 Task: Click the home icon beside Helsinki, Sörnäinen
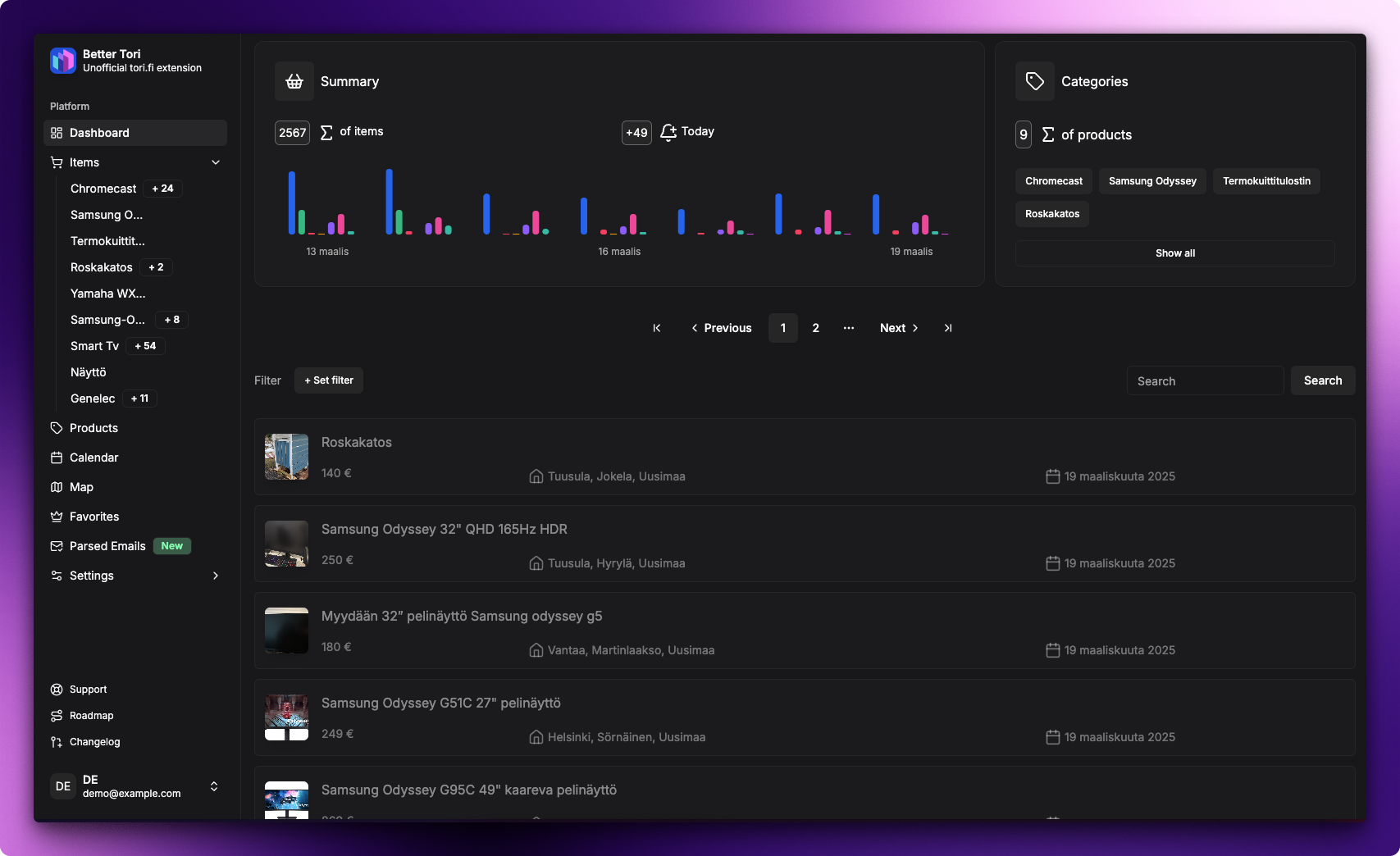[536, 737]
